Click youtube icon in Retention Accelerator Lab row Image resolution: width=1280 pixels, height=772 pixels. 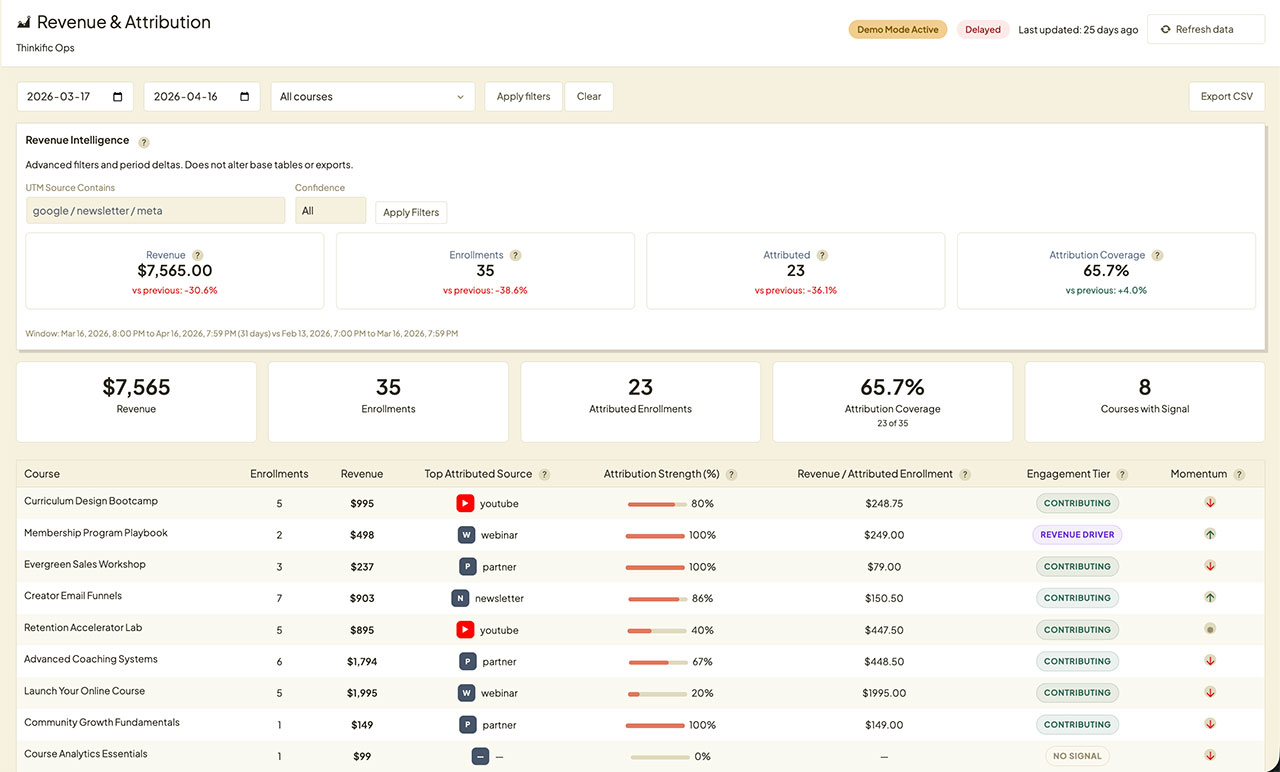tap(465, 630)
